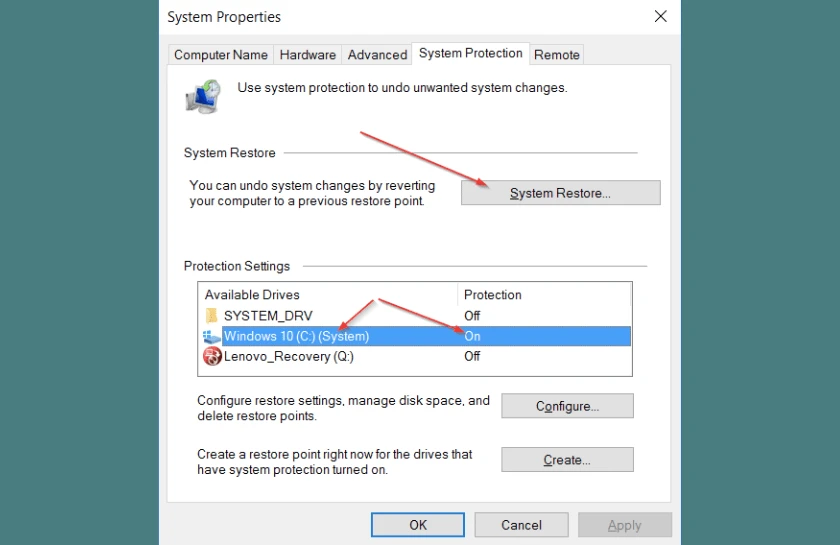Close the System Properties dialog
Viewport: 840px width, 545px height.
click(x=660, y=17)
